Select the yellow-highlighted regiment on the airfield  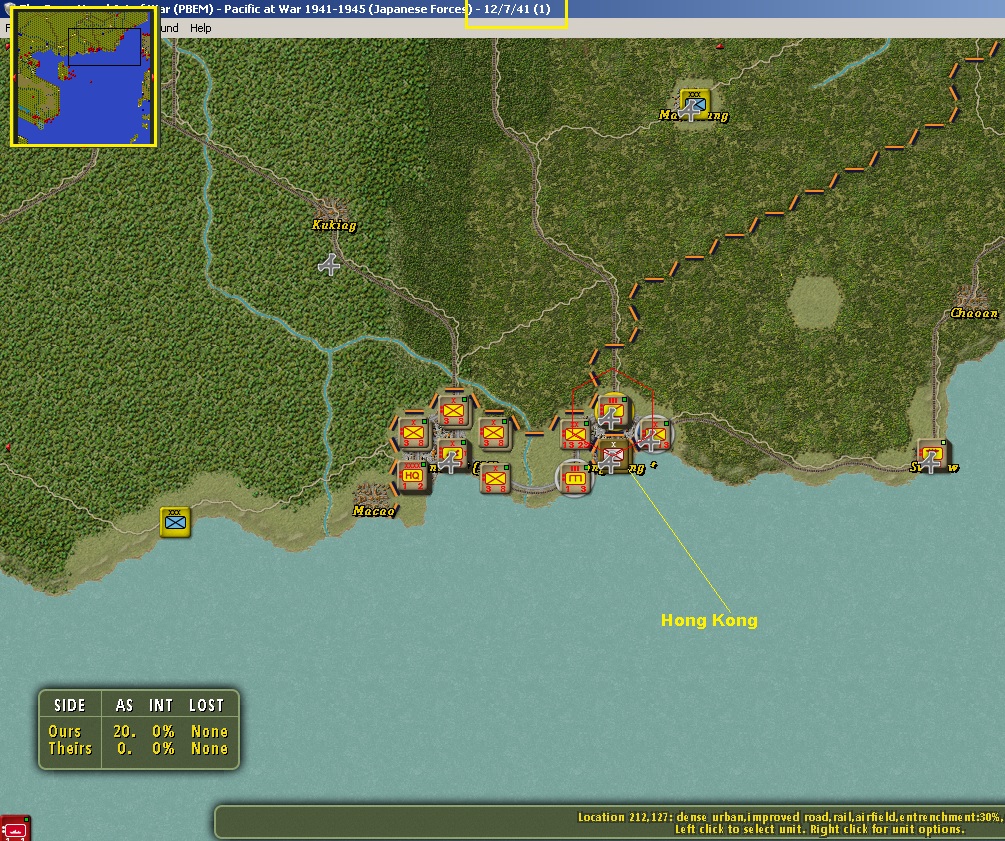click(613, 411)
